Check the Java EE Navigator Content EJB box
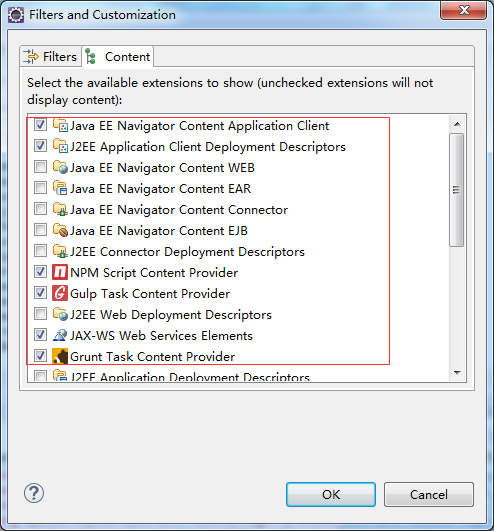This screenshot has width=494, height=531. pyautogui.click(x=40, y=230)
